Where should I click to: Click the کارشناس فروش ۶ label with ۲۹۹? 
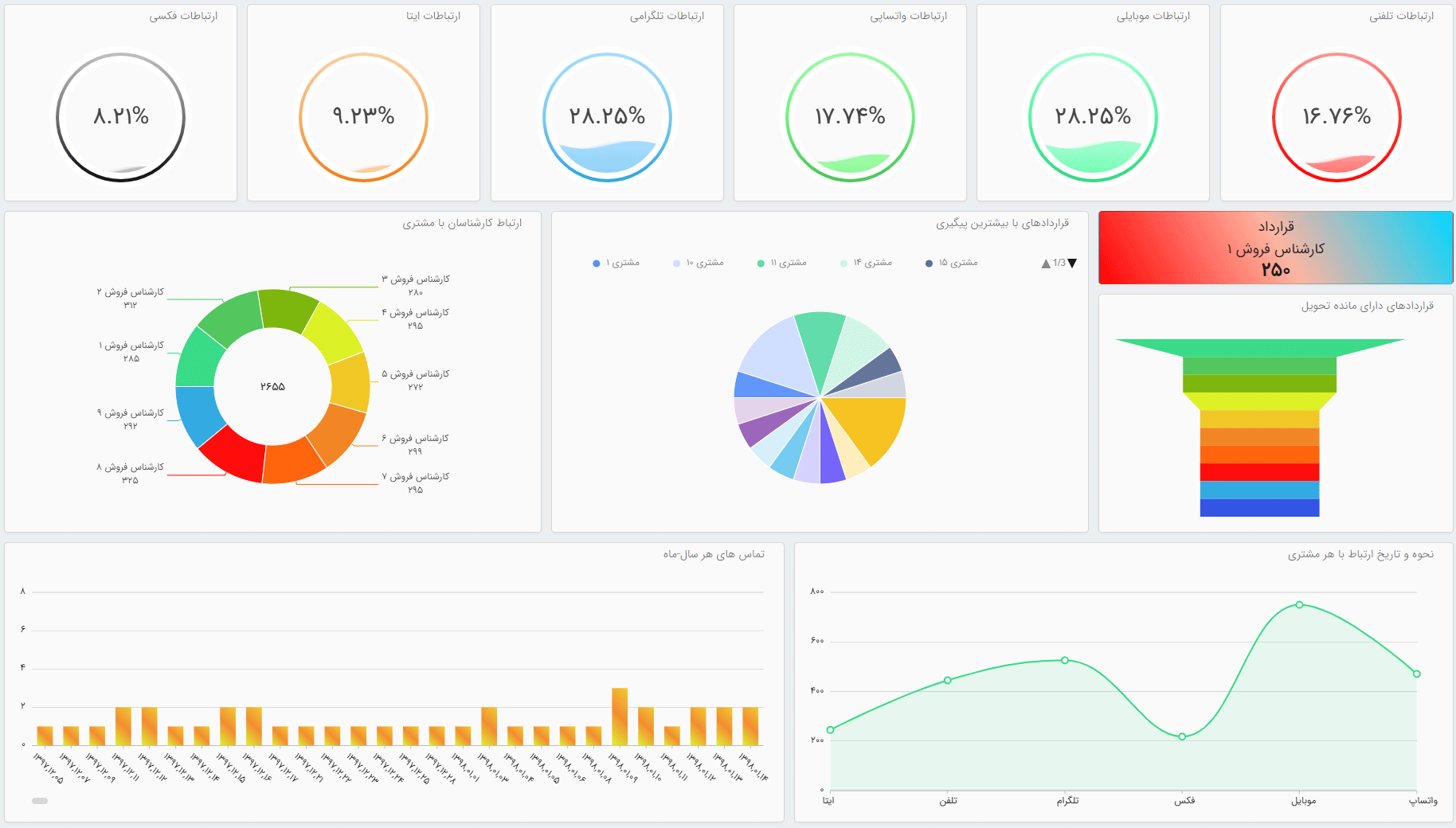pos(415,444)
